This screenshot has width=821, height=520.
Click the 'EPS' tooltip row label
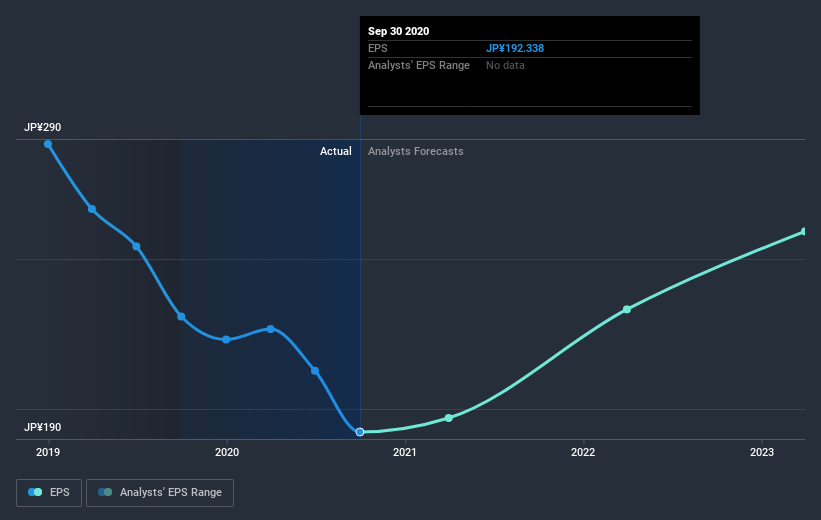tap(378, 48)
